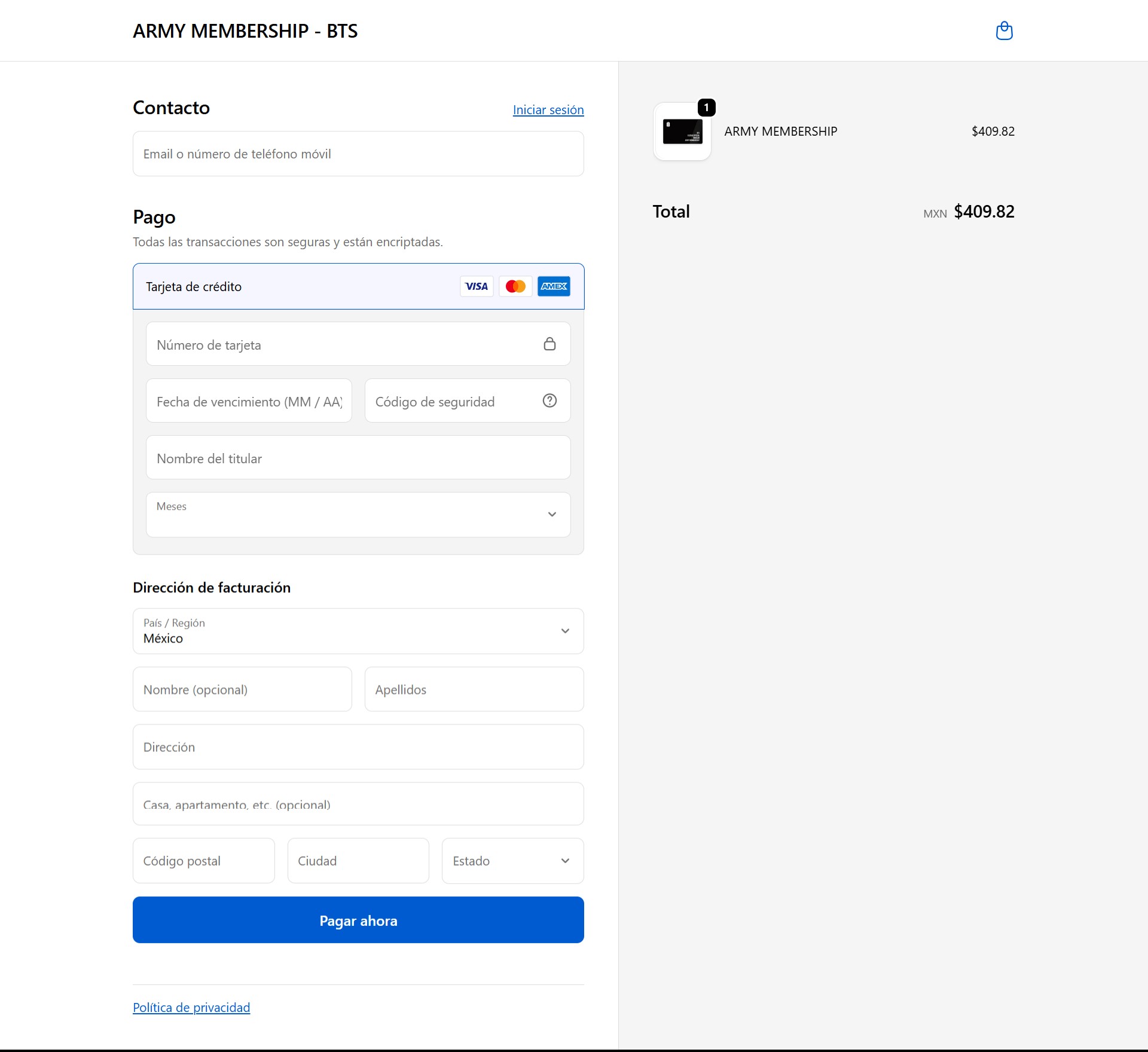Open the Política de privacidad link

(191, 1007)
